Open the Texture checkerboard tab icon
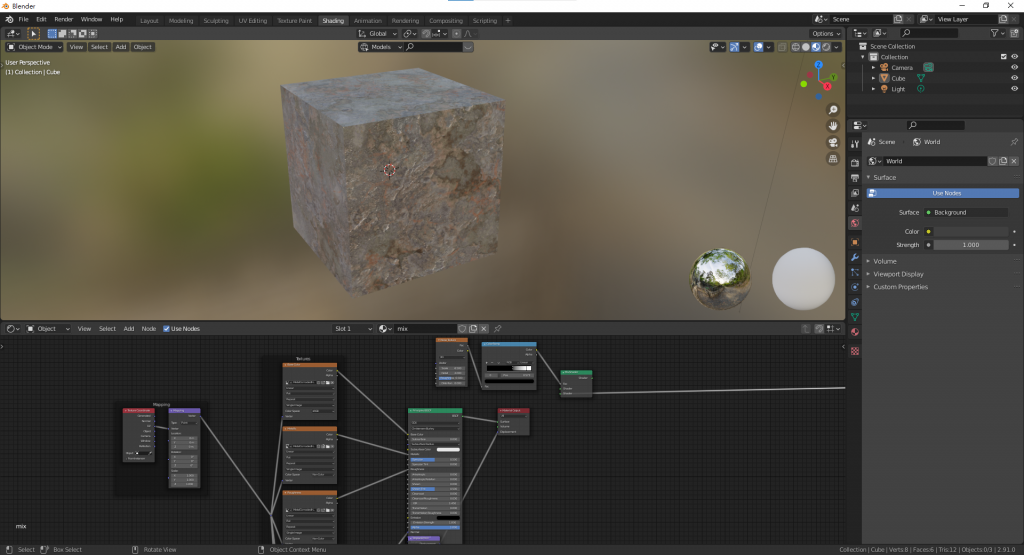This screenshot has height=555, width=1024. pyautogui.click(x=854, y=351)
